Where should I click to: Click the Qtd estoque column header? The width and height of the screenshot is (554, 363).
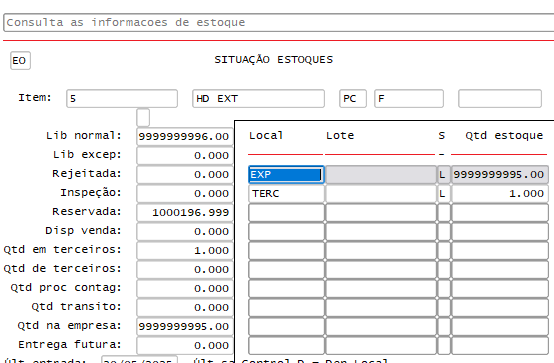click(504, 136)
